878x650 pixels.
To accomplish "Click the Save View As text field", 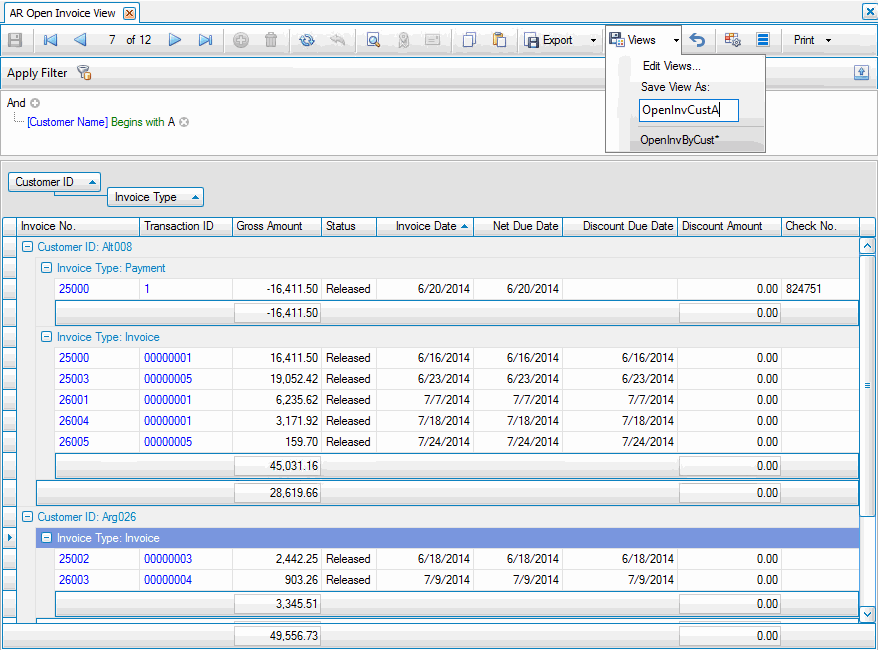I will 688,110.
